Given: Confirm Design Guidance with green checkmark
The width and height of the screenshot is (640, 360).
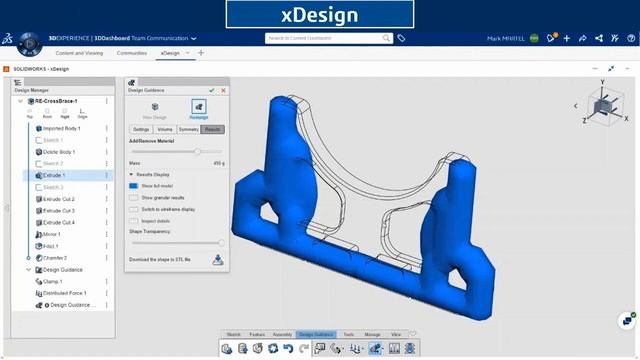Looking at the screenshot, I should [x=211, y=90].
